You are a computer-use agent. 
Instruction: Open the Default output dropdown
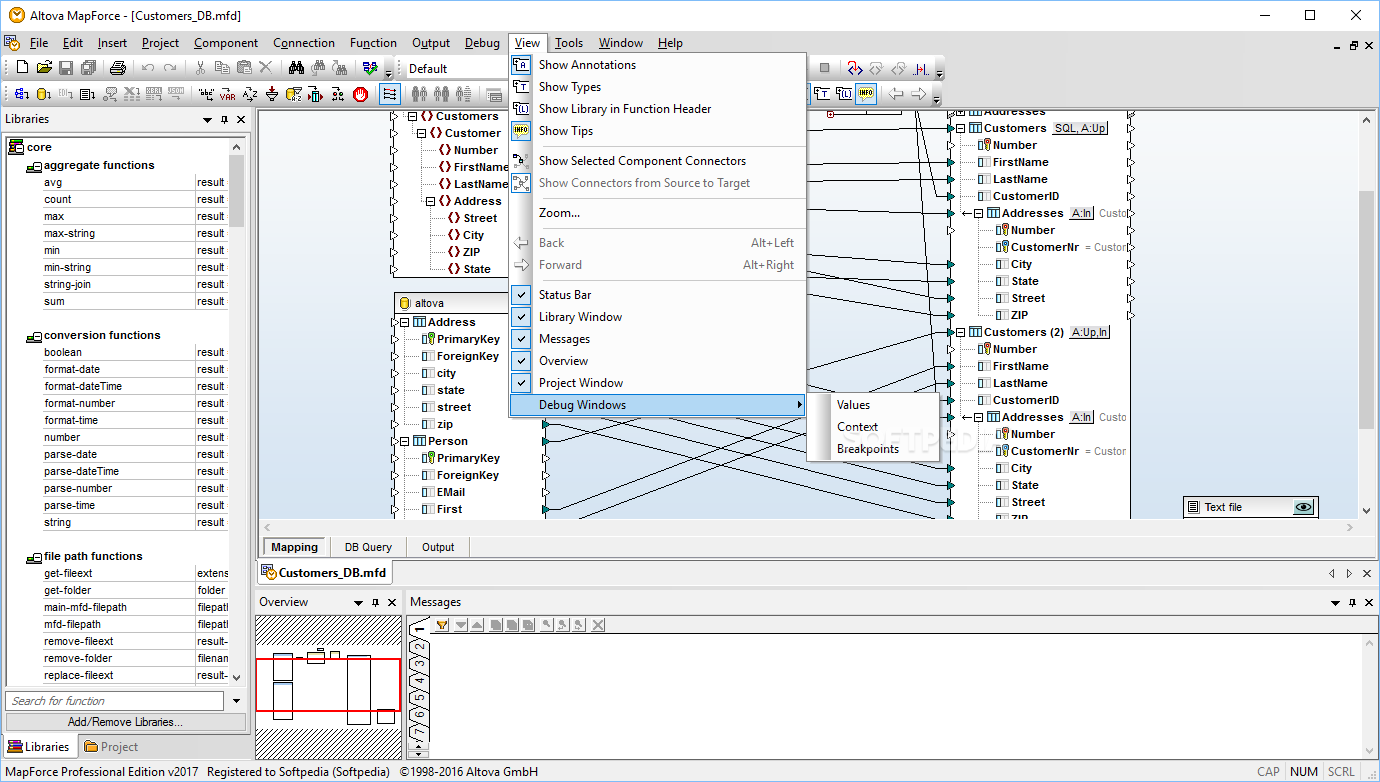(455, 68)
